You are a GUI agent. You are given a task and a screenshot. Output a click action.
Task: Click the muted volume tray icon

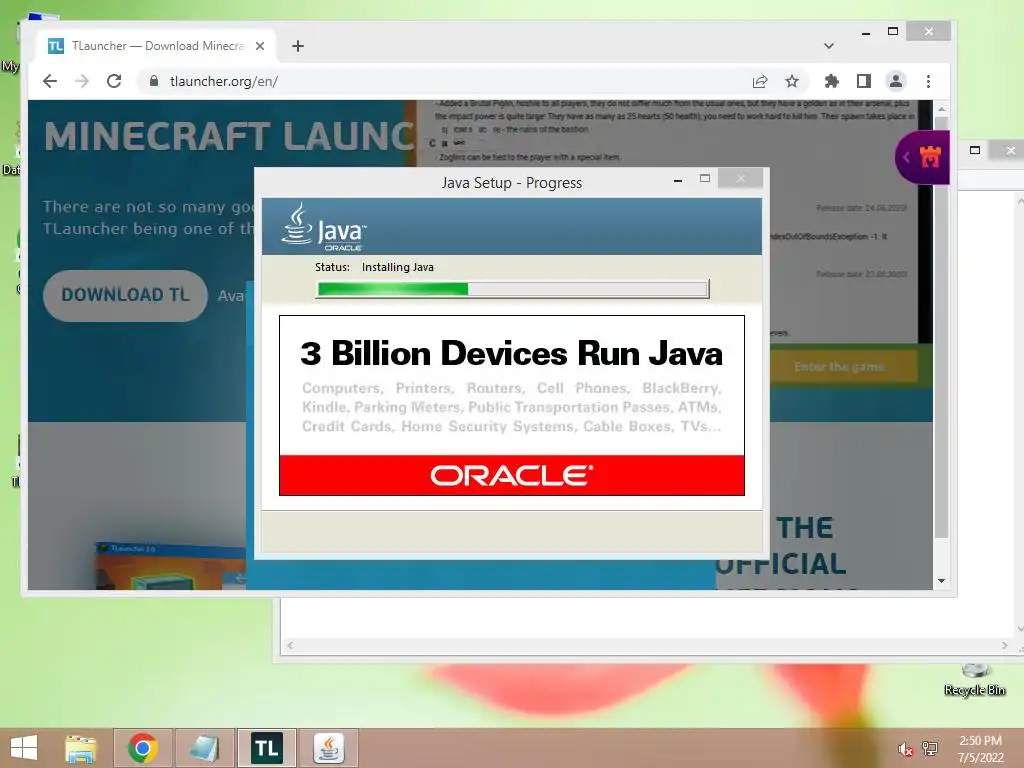pyautogui.click(x=905, y=749)
